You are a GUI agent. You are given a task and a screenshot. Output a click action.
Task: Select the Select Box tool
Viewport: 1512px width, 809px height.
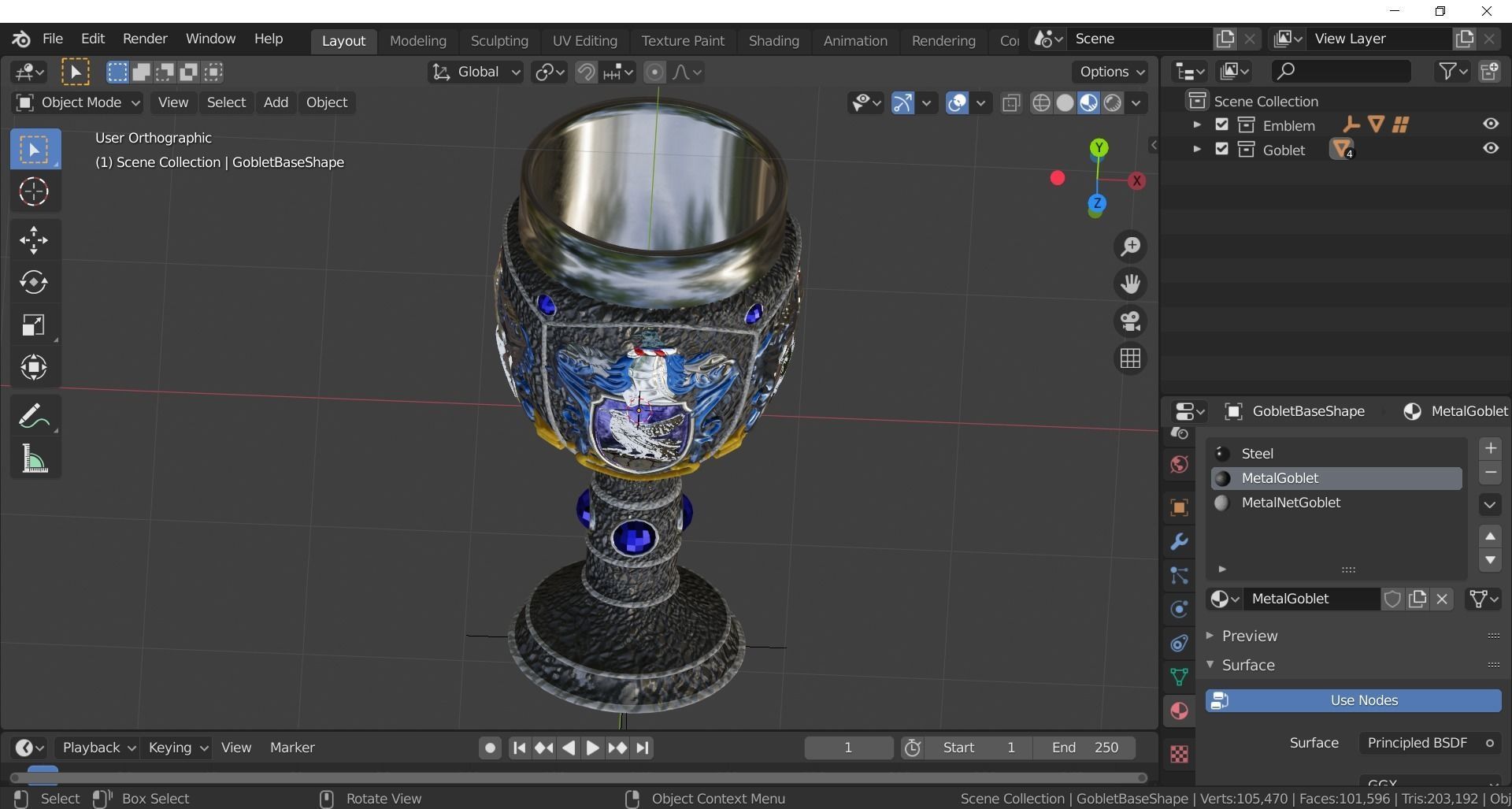[35, 150]
